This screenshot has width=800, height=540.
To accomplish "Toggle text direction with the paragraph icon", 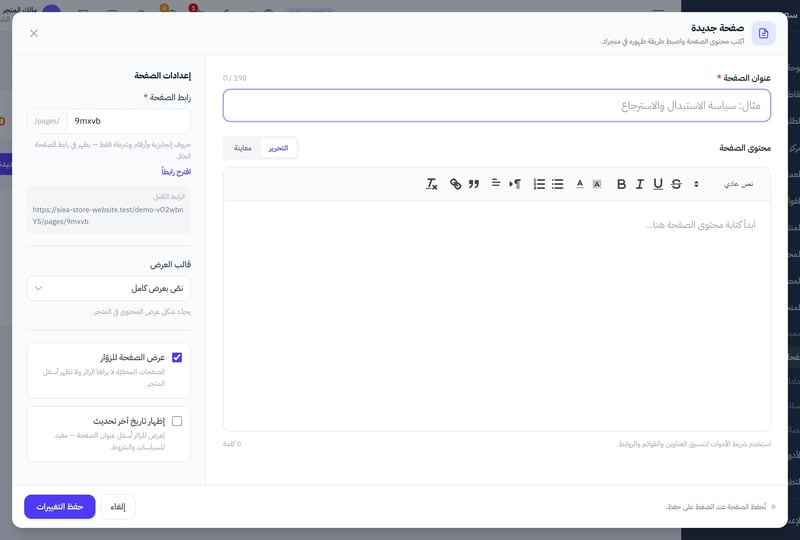I will click(x=515, y=184).
